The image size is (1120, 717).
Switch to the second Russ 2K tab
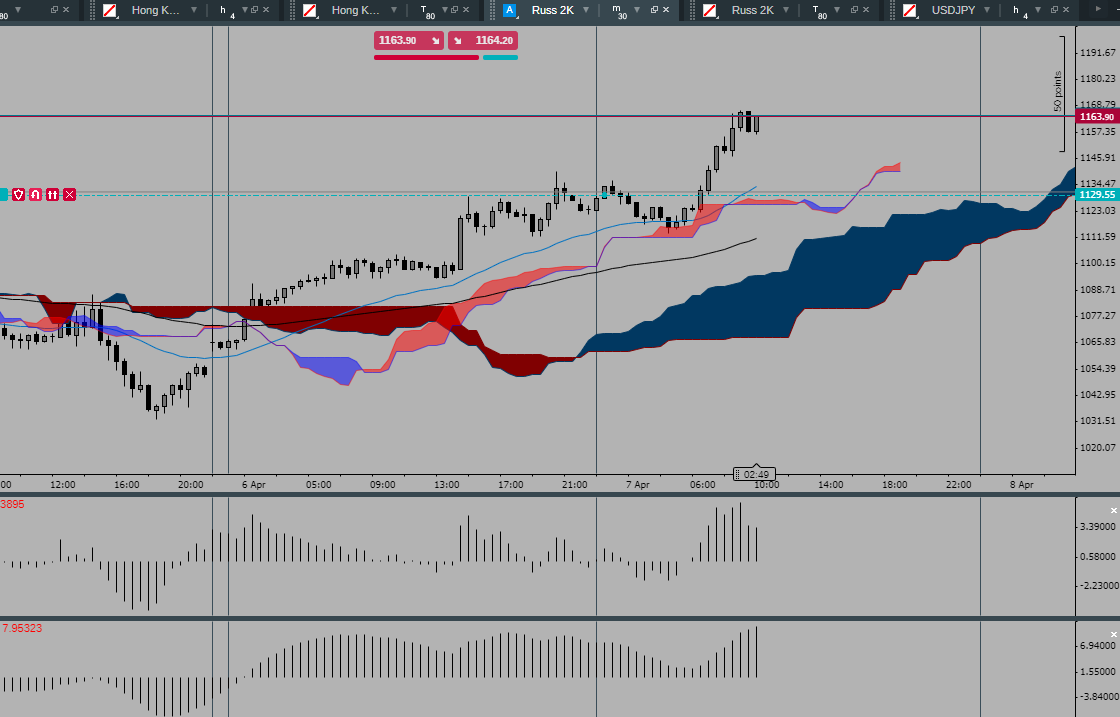[x=752, y=10]
